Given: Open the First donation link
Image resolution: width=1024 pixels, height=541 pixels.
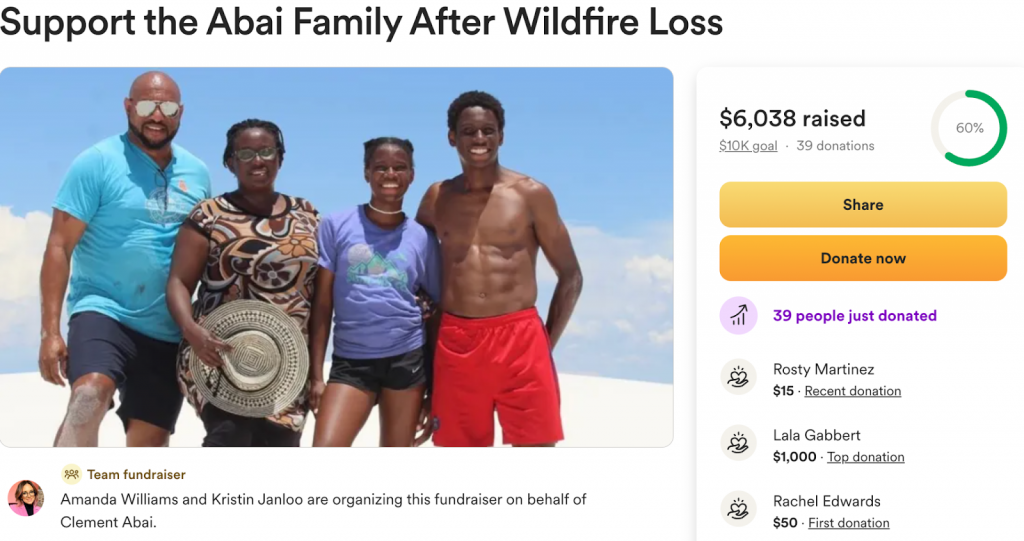Looking at the screenshot, I should [x=848, y=523].
